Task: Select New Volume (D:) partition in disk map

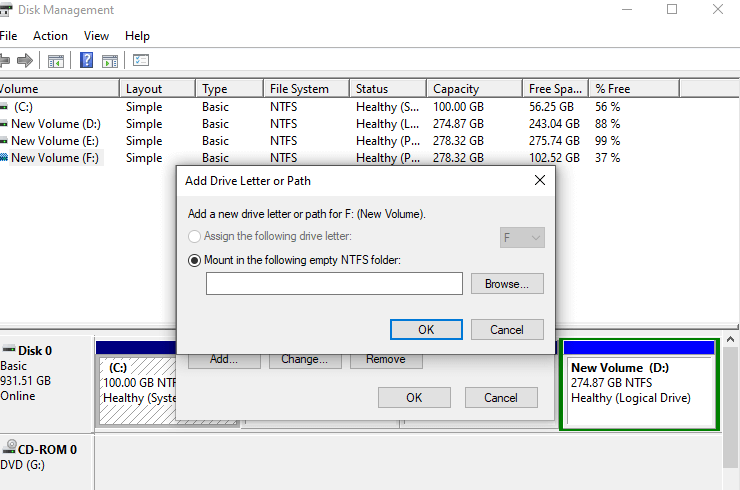Action: pyautogui.click(x=639, y=385)
